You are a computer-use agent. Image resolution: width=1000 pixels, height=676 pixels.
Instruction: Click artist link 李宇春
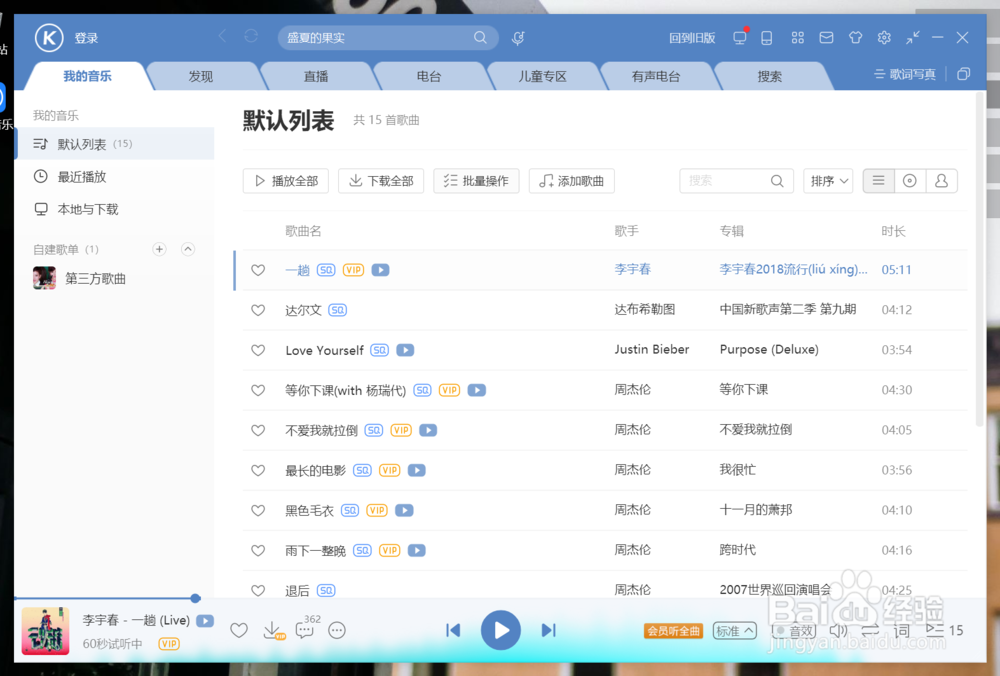(x=633, y=269)
